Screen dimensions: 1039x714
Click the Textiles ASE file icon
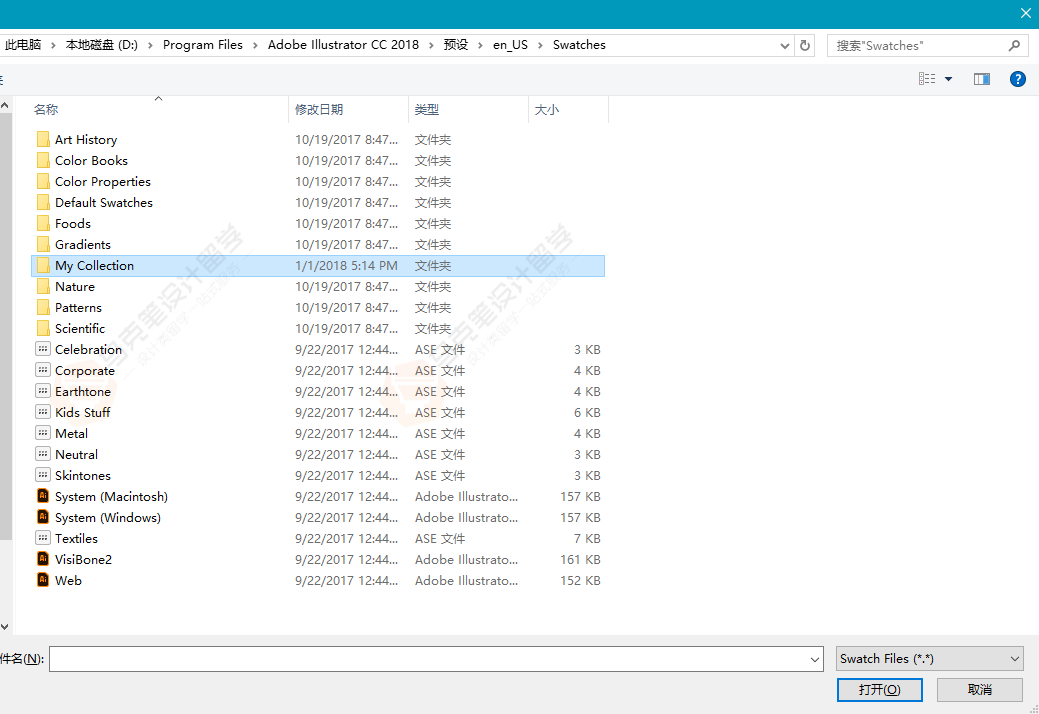tap(43, 538)
